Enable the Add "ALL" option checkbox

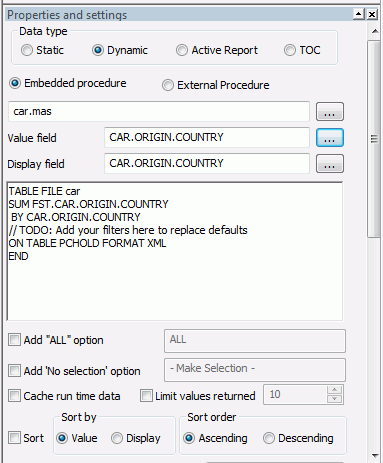point(14,340)
